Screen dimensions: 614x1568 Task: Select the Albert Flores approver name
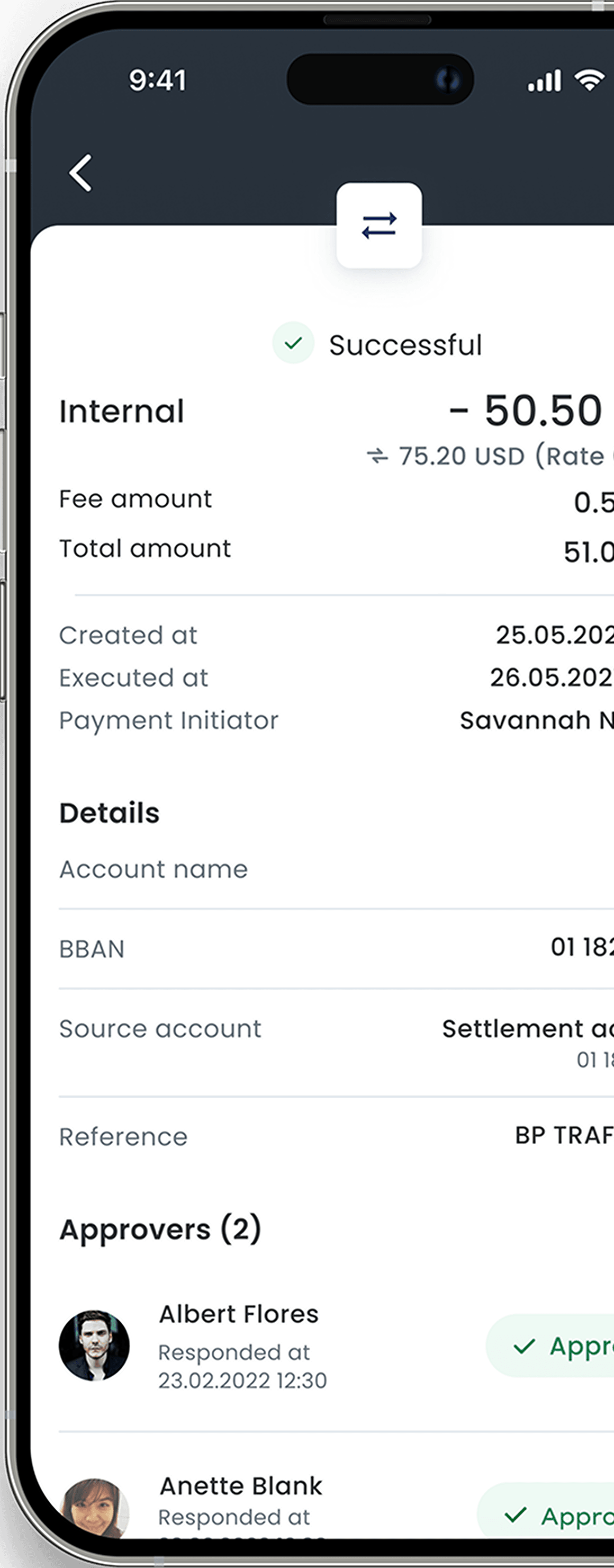click(239, 1314)
